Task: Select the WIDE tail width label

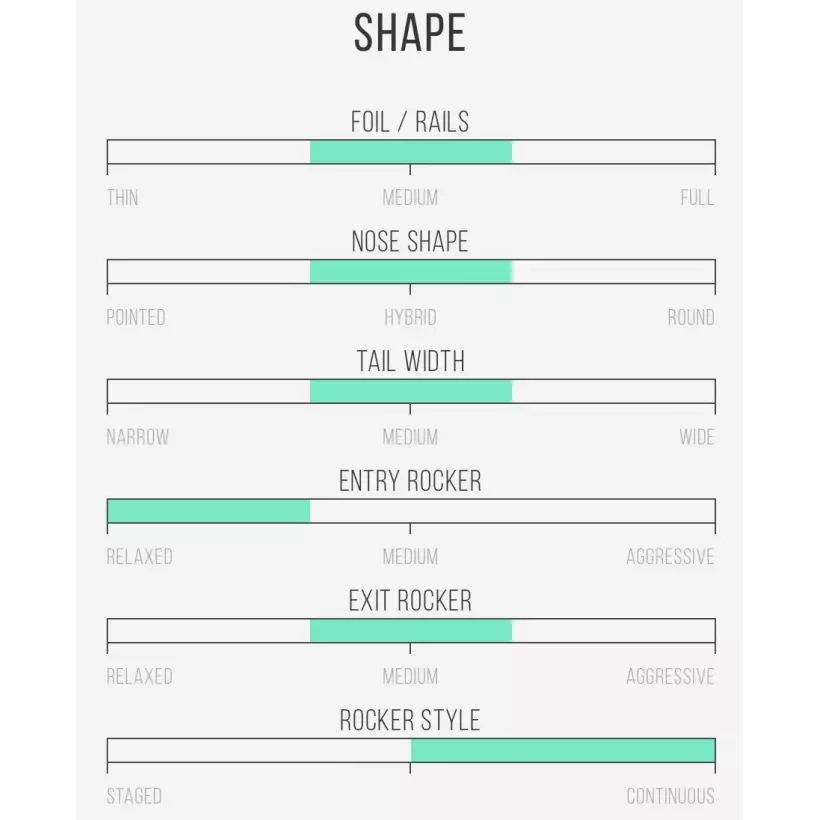Action: pos(696,437)
